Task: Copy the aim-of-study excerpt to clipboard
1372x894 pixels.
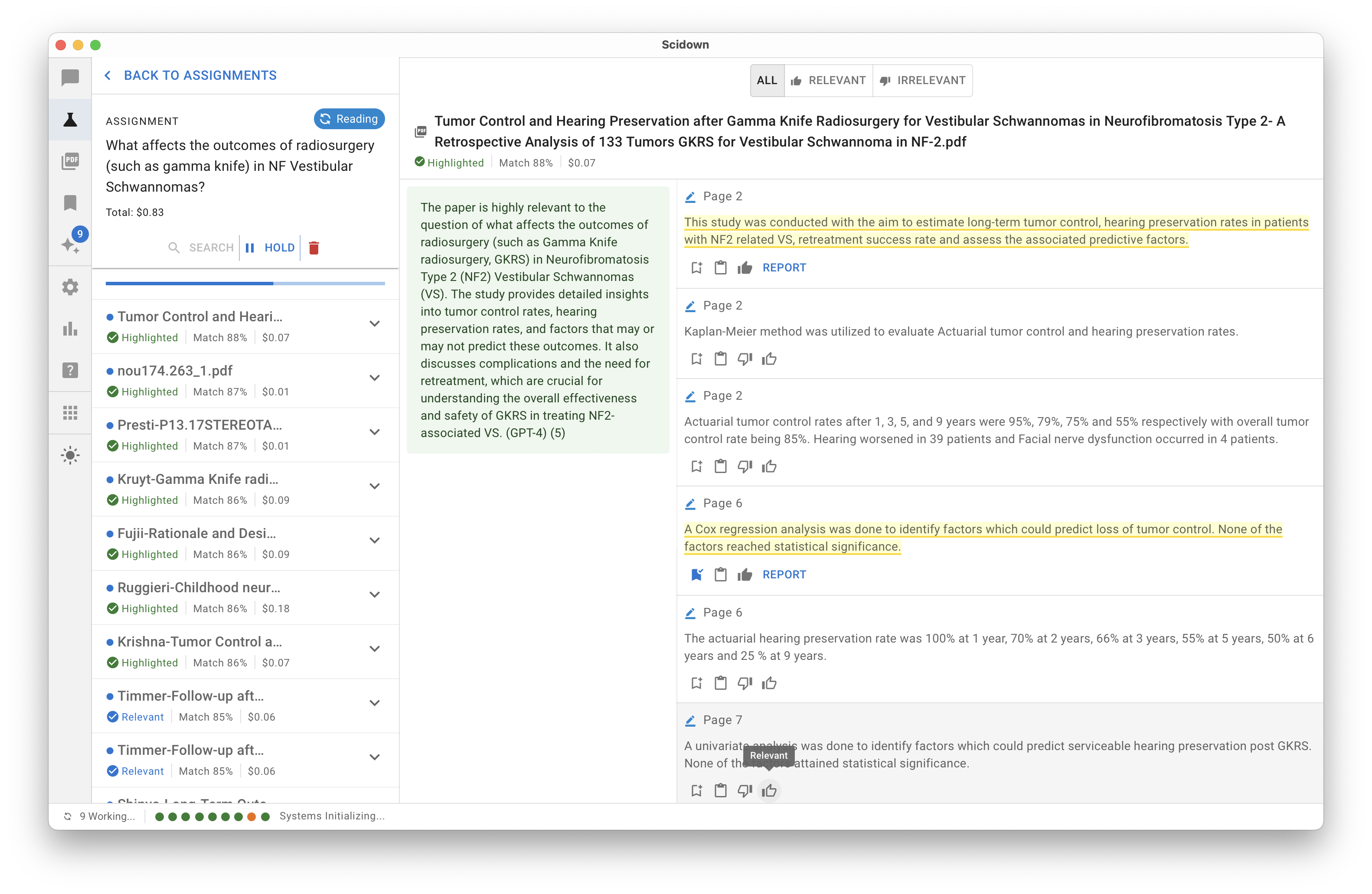Action: click(721, 268)
